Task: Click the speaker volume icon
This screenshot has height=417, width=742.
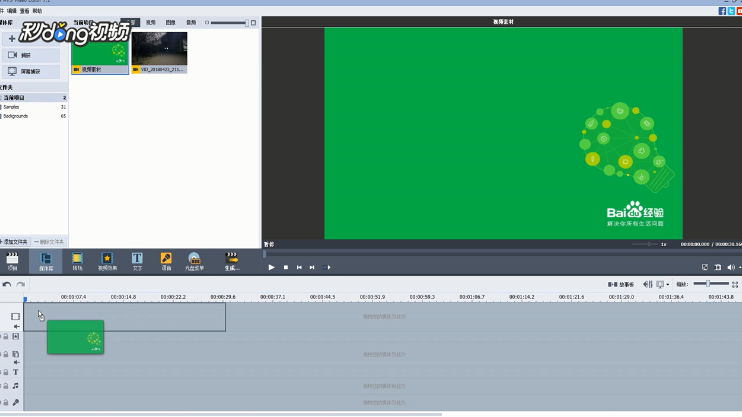Action: 731,267
